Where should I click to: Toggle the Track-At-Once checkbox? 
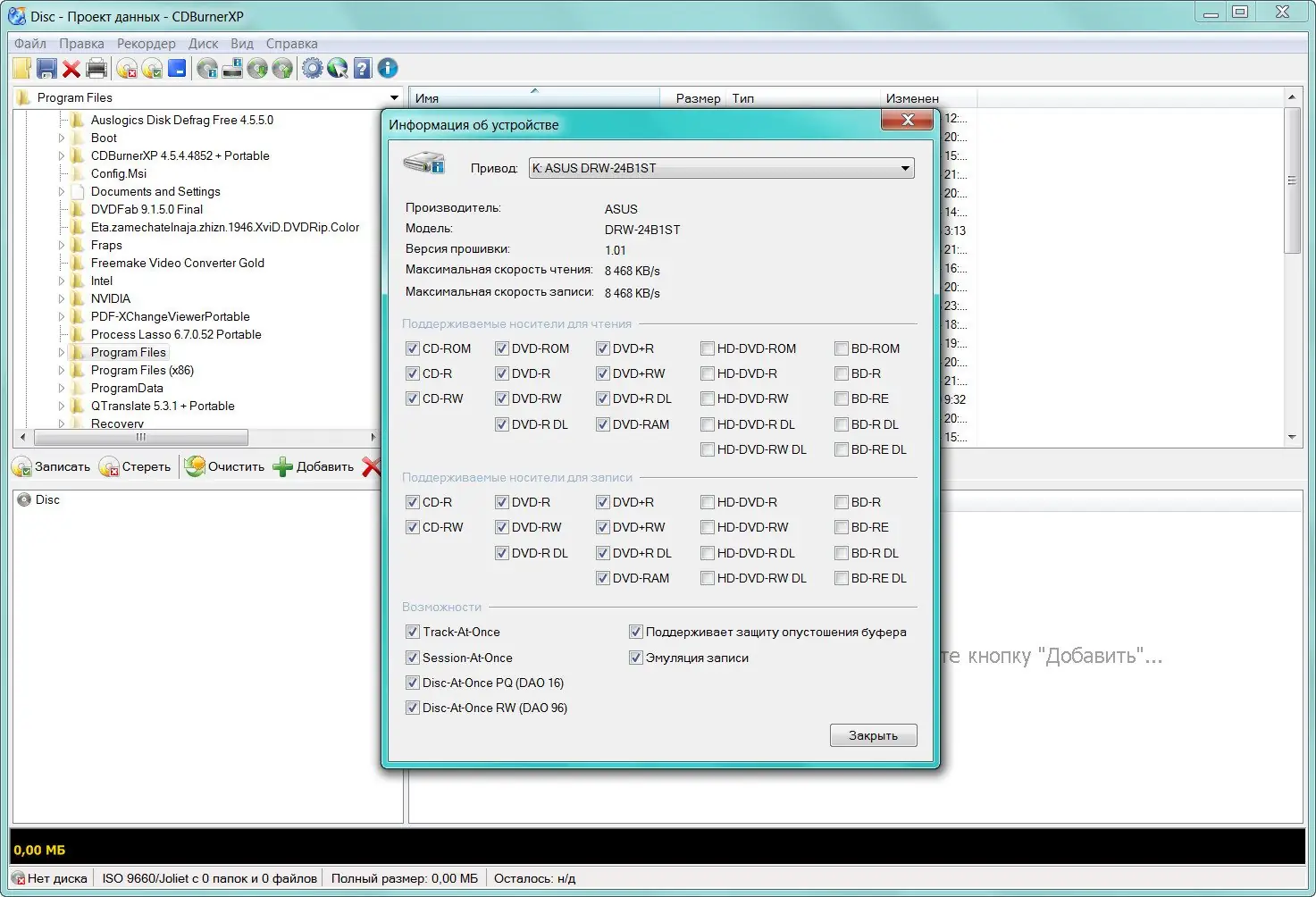413,632
